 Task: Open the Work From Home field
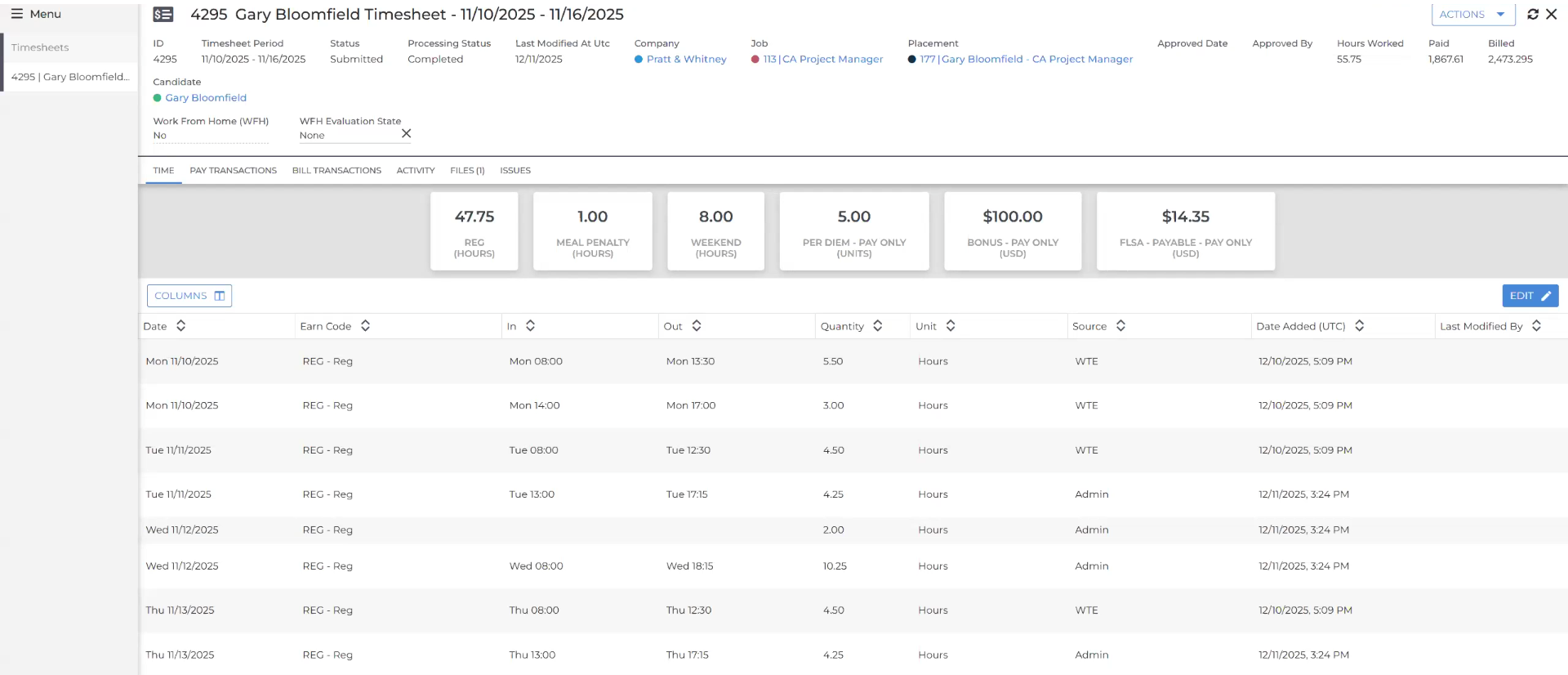click(x=210, y=136)
